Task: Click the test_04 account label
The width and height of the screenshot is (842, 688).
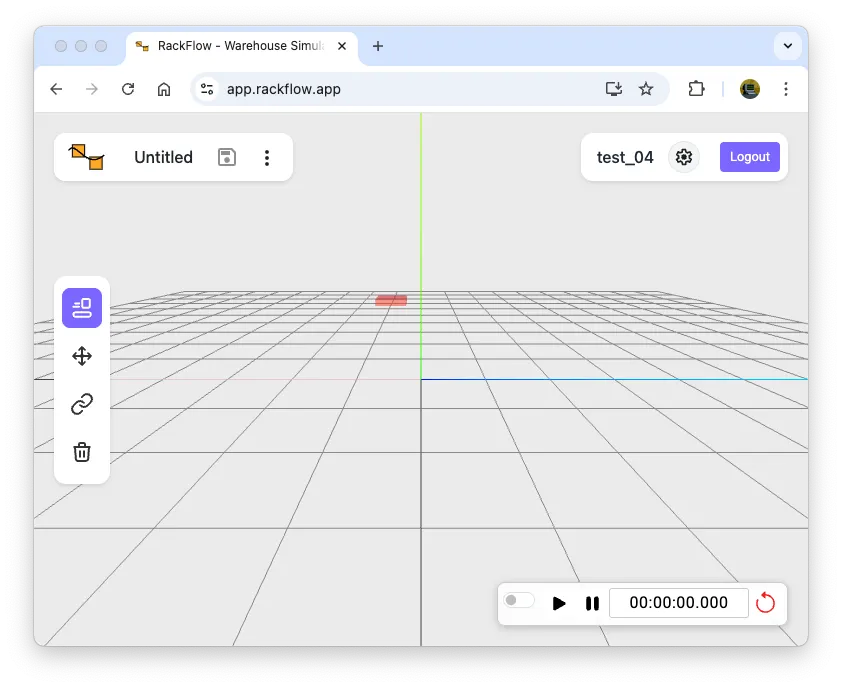Action: pos(624,157)
